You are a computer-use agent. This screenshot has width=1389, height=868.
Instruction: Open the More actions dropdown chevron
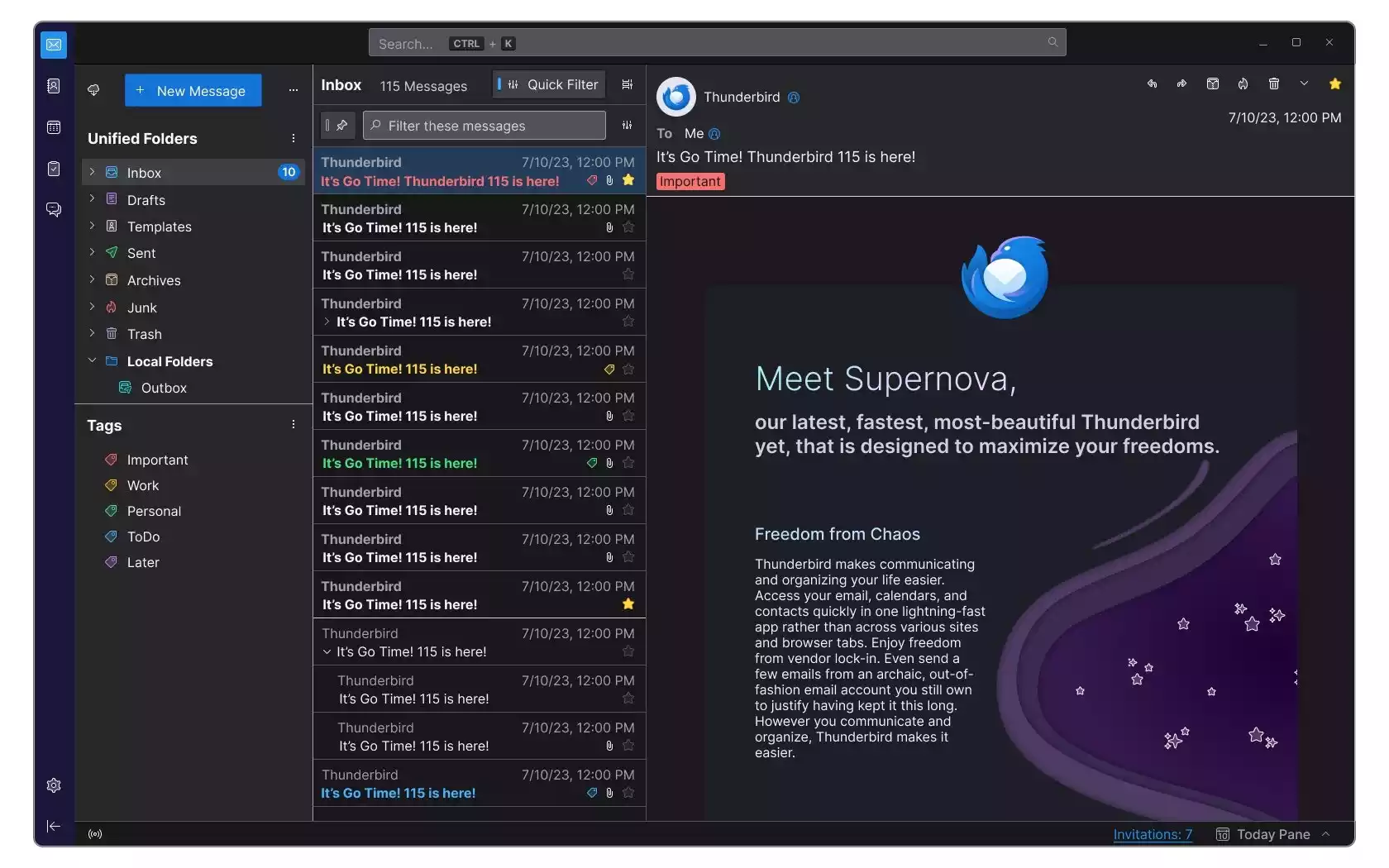tap(1304, 83)
